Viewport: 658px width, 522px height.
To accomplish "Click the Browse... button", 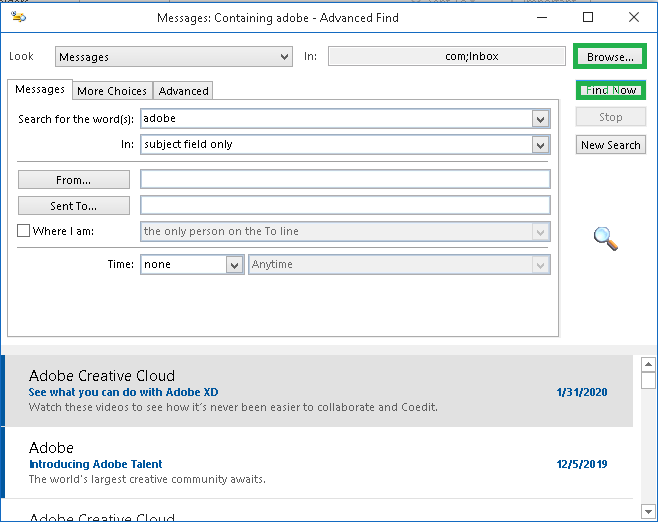I will click(x=610, y=57).
